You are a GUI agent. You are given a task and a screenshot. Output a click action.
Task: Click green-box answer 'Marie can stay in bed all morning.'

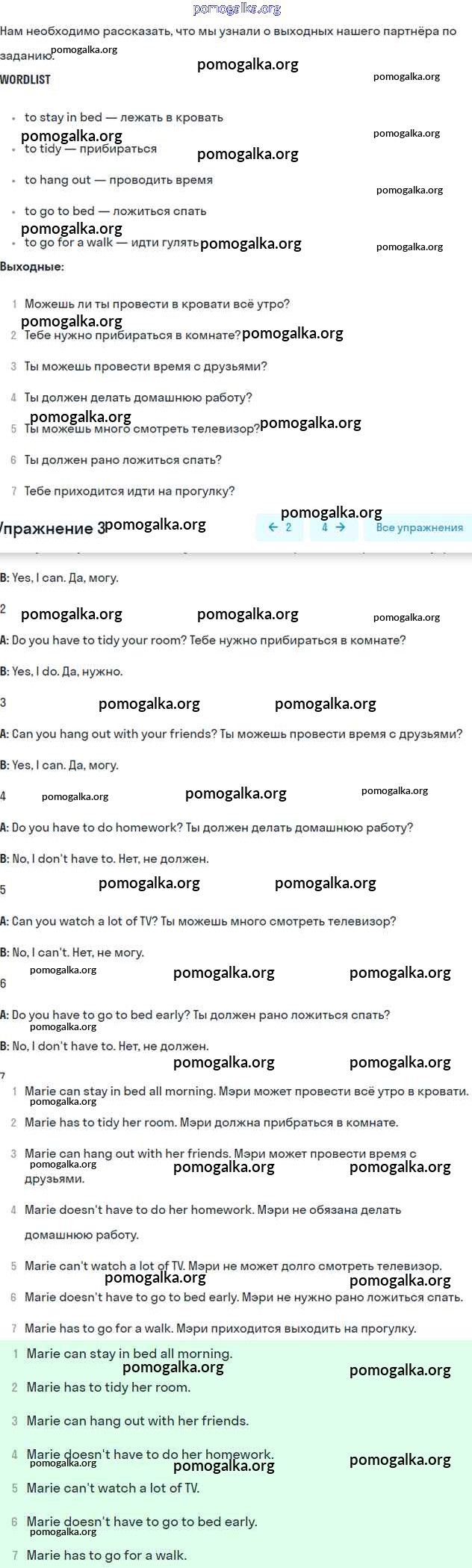click(x=129, y=1354)
